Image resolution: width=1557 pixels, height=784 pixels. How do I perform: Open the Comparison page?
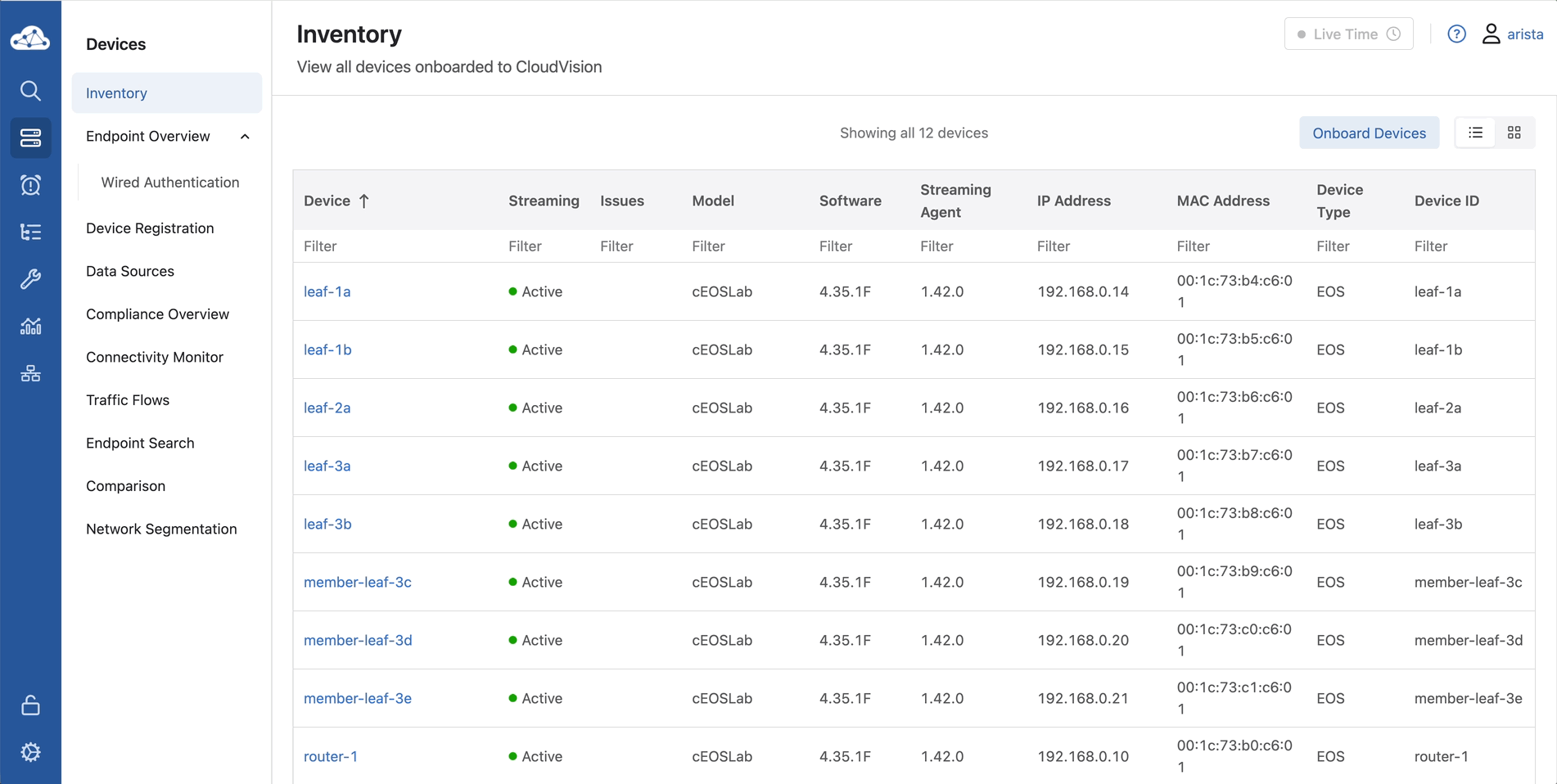[x=125, y=486]
